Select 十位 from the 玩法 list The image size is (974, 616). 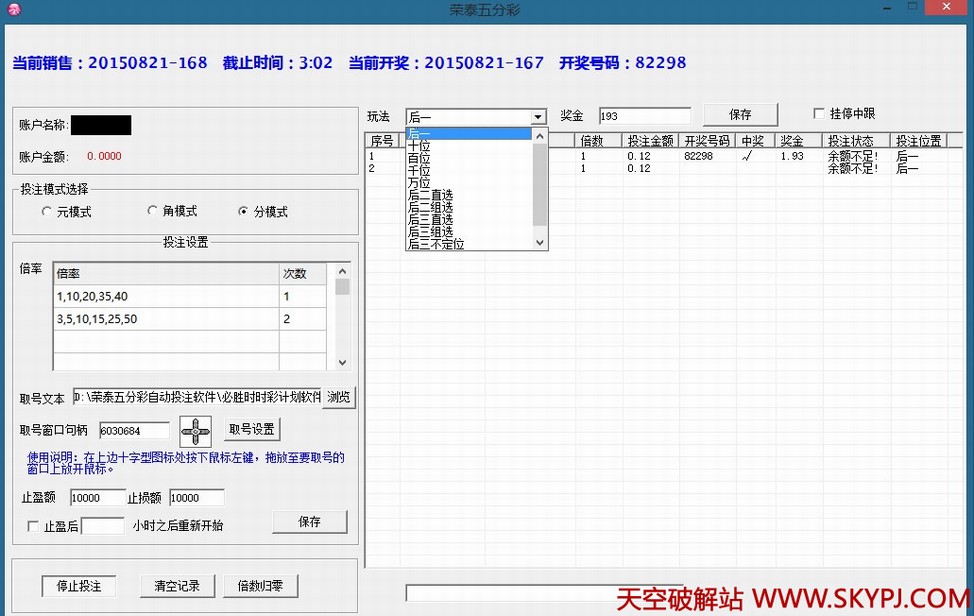[419, 146]
